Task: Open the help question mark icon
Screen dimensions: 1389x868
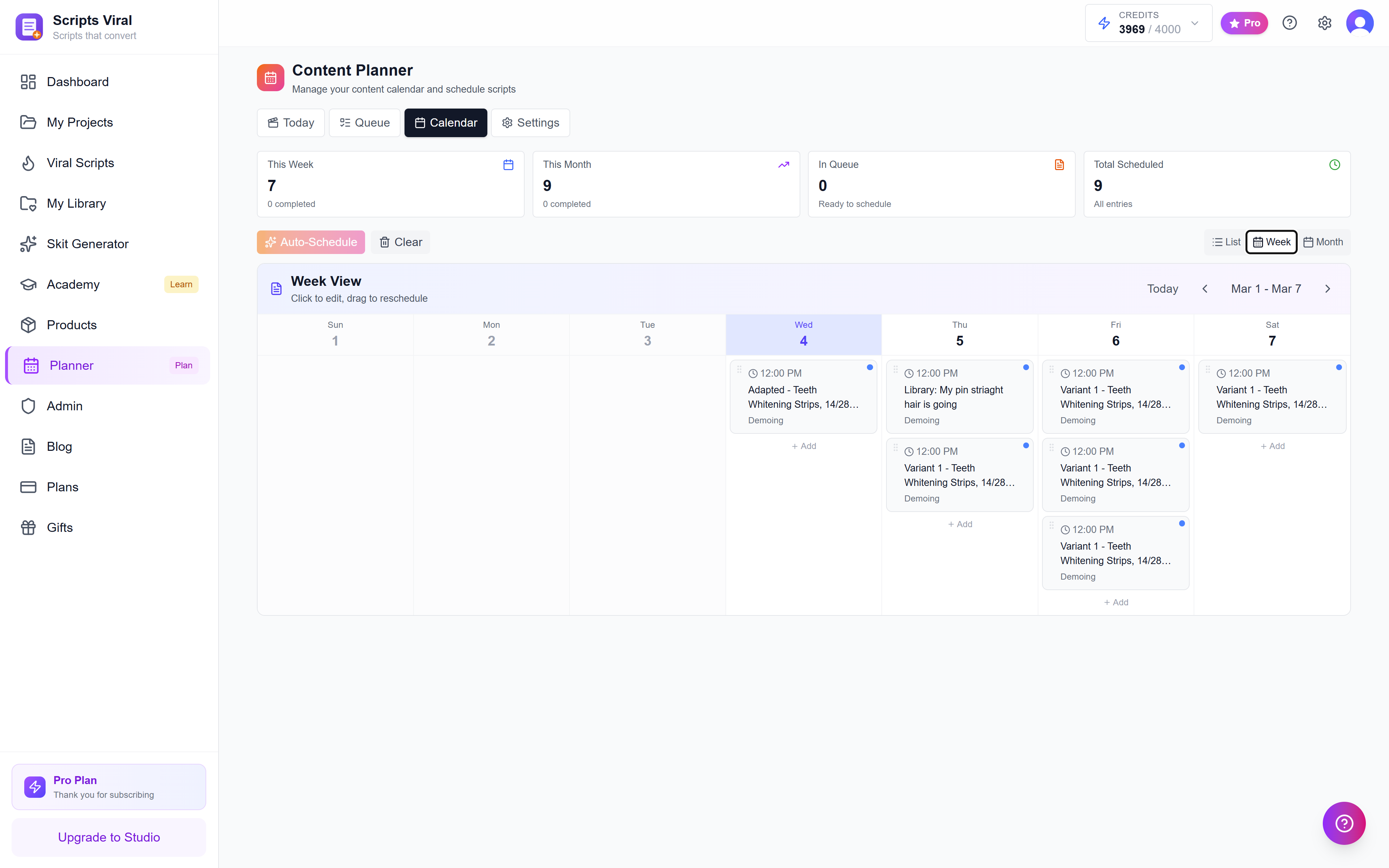Action: click(1290, 23)
